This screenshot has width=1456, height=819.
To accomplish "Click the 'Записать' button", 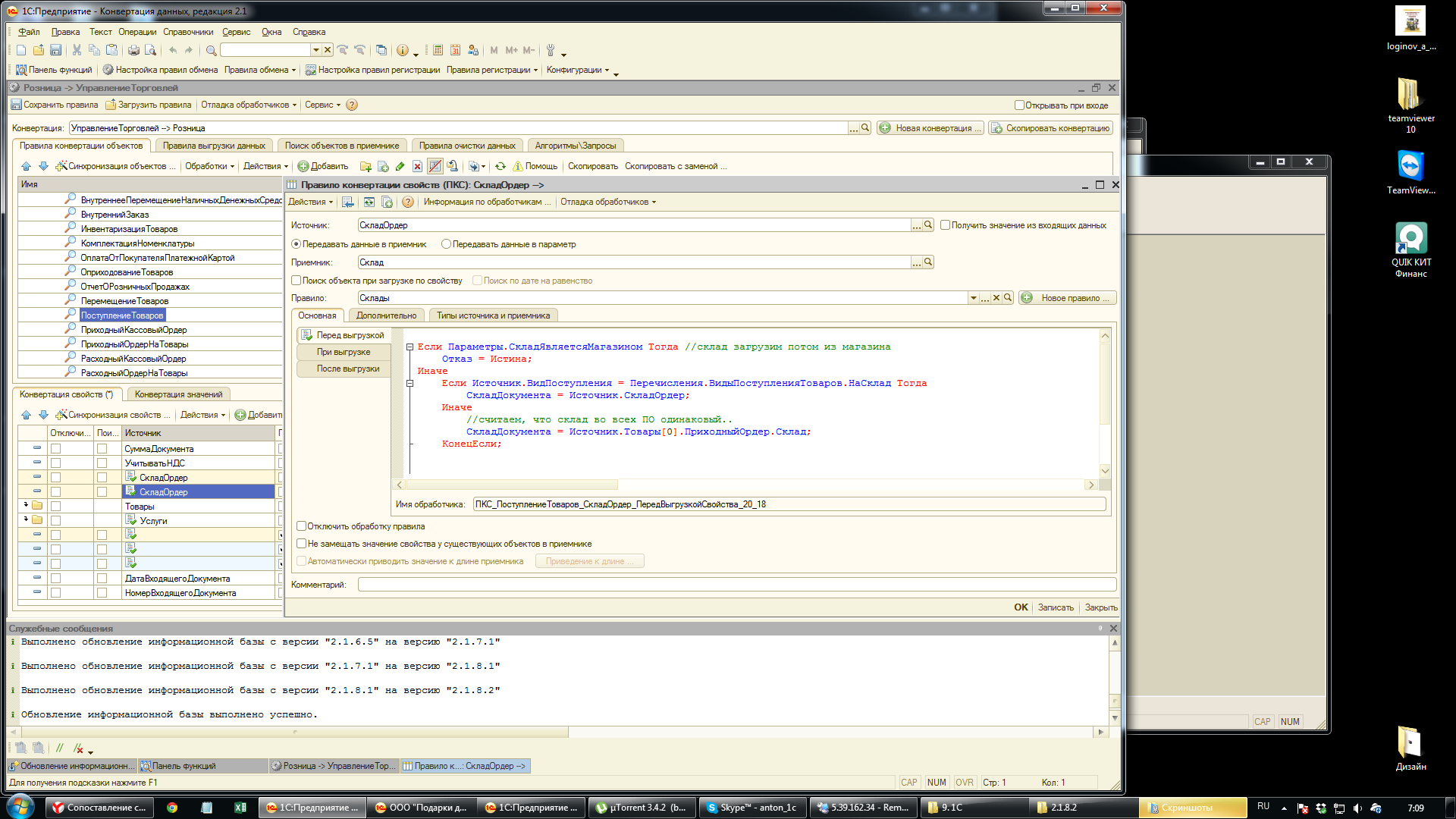I will coord(1055,607).
